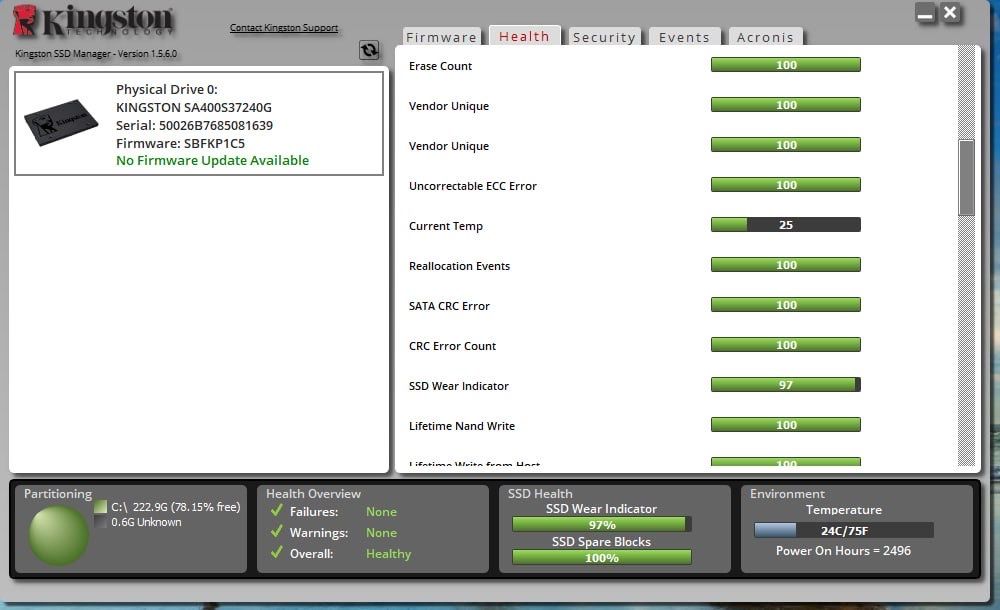Click the Erase Count bar
Screen dimensions: 1000x610
click(x=786, y=64)
